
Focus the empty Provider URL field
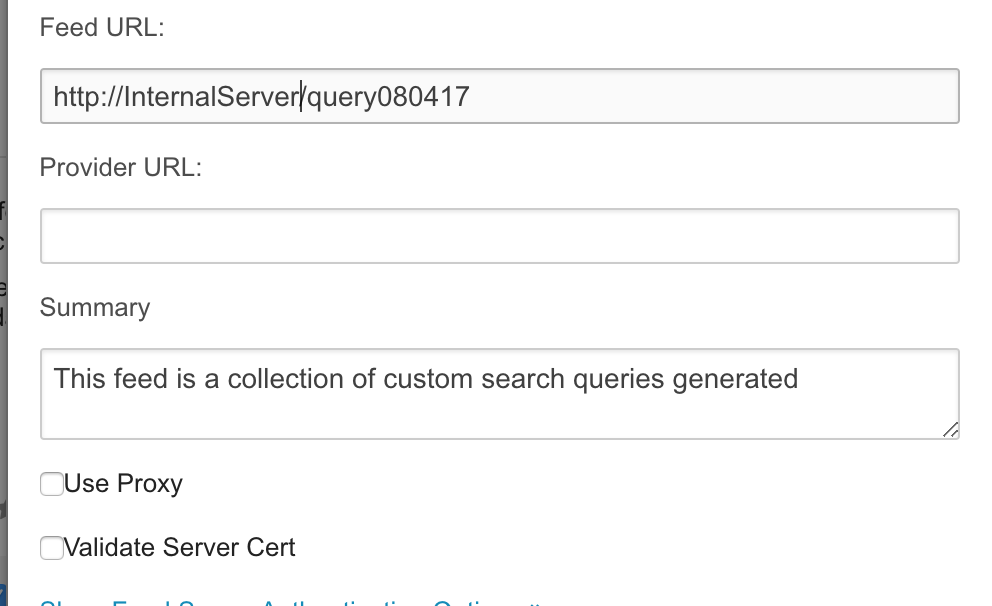499,236
